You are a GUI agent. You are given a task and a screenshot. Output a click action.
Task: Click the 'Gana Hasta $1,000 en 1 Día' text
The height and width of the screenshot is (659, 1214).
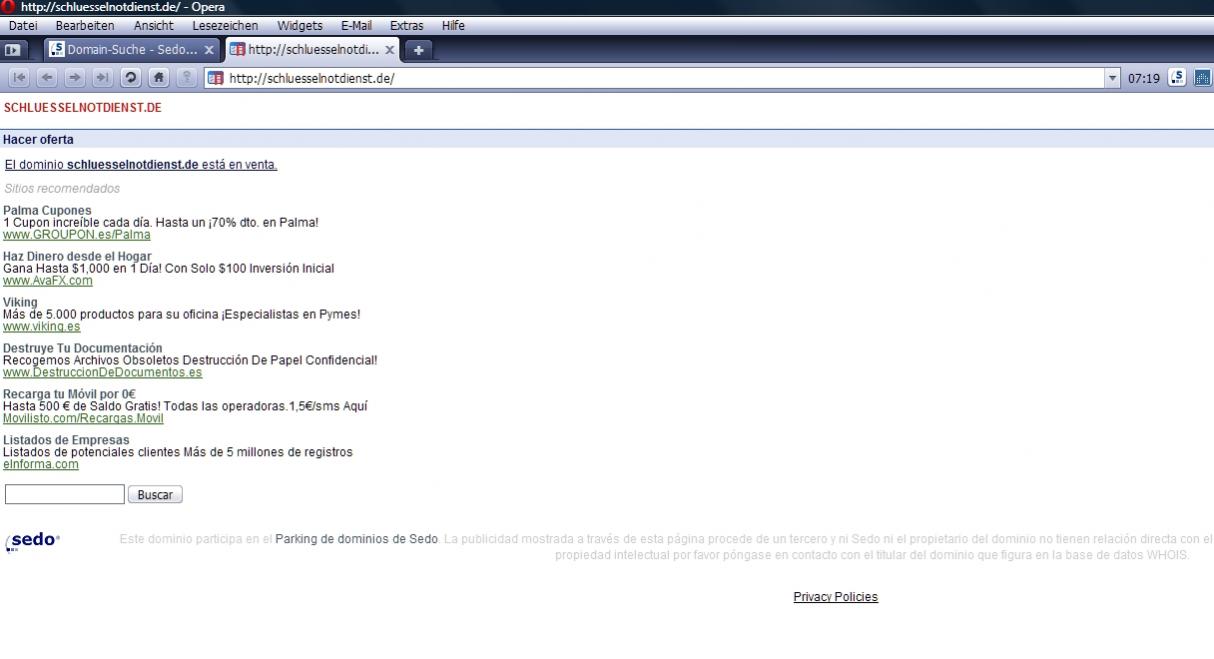point(169,268)
